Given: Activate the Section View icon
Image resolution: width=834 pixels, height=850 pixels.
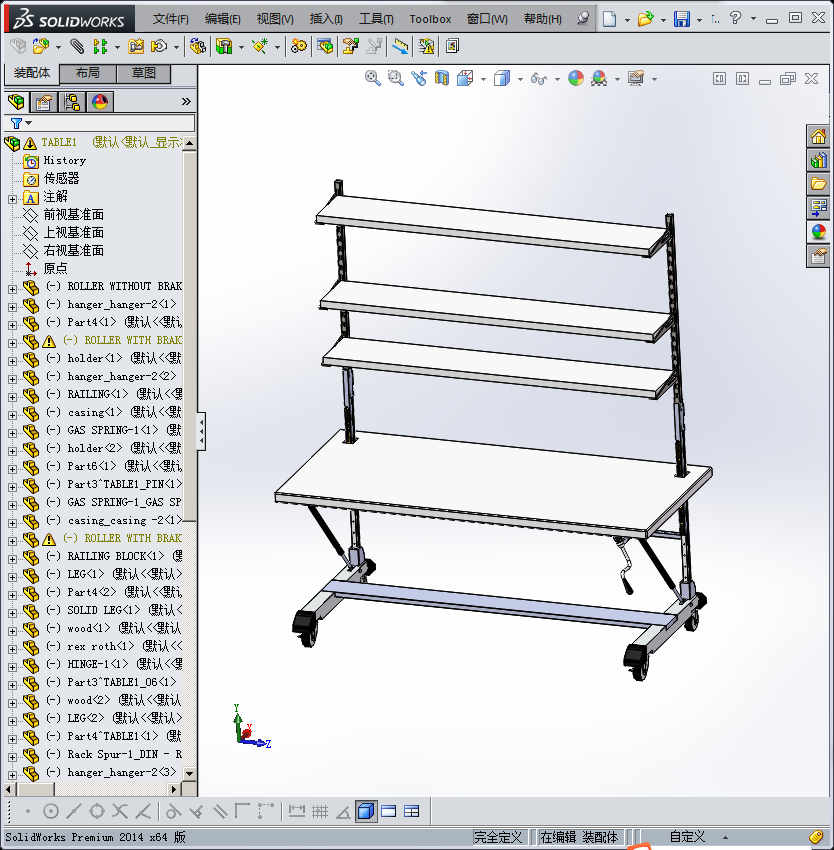Looking at the screenshot, I should click(x=442, y=78).
